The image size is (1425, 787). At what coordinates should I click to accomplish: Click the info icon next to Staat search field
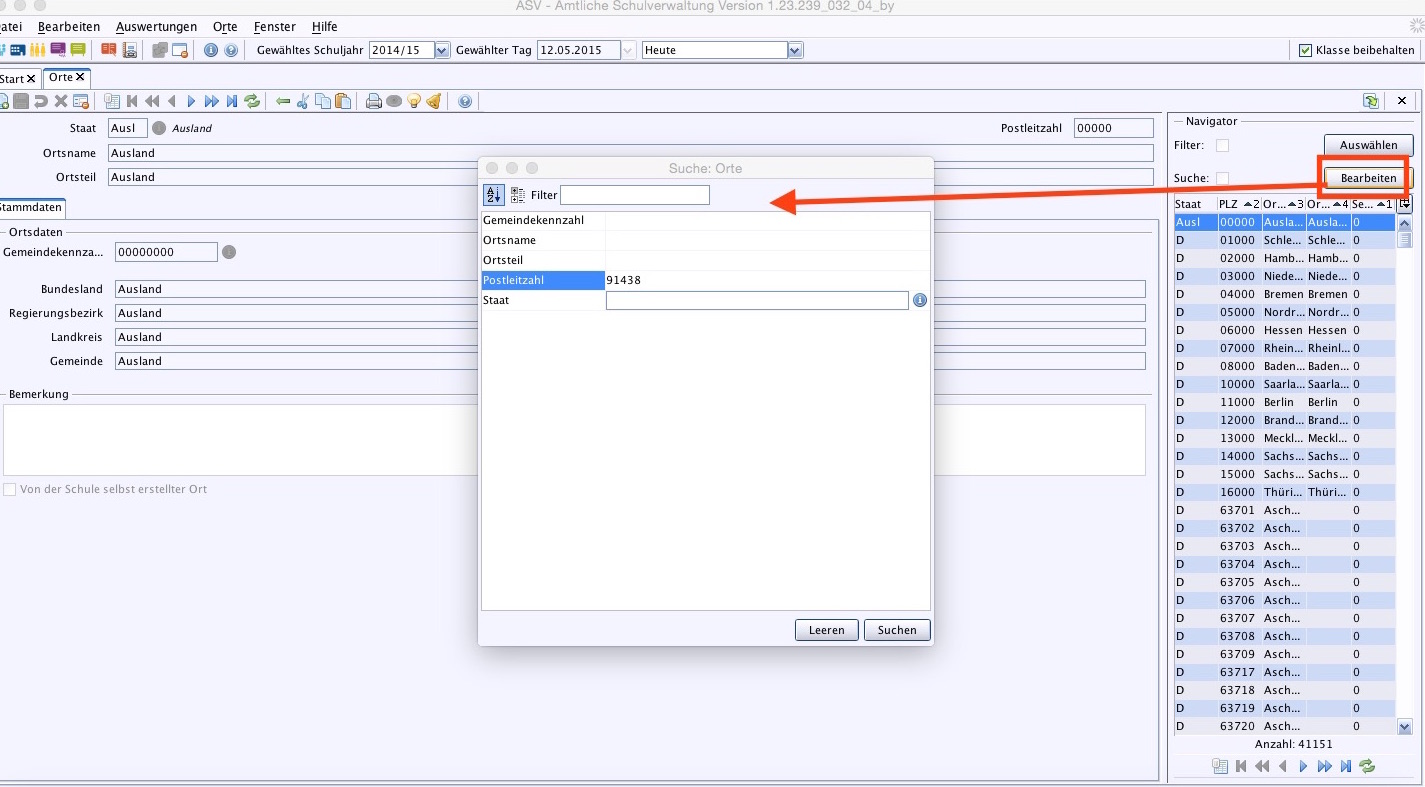pos(920,300)
